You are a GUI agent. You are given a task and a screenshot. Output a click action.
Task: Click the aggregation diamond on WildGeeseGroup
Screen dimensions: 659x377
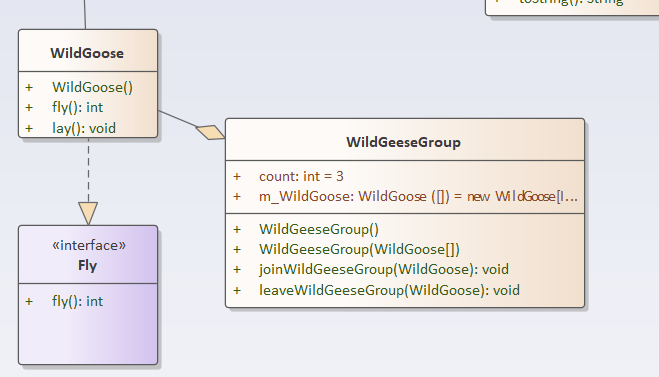coord(211,132)
